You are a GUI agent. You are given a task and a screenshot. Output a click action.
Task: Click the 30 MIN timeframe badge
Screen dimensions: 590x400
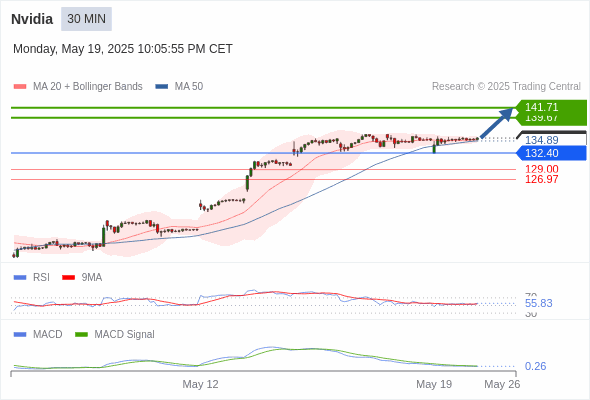click(x=87, y=19)
